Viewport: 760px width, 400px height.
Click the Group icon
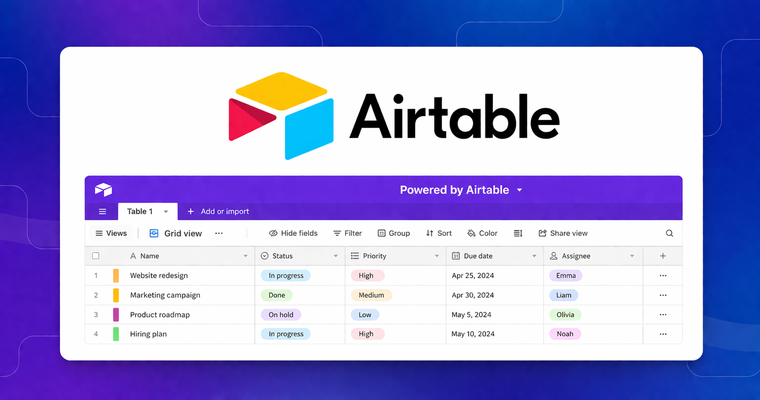pyautogui.click(x=381, y=233)
